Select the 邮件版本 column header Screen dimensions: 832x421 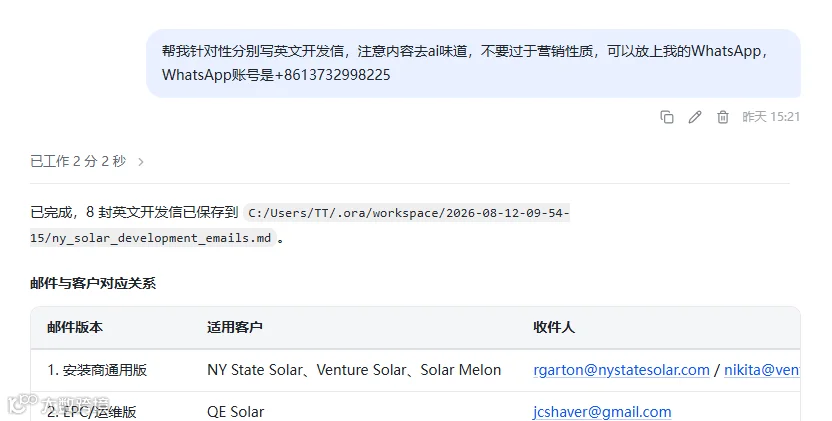click(x=75, y=327)
